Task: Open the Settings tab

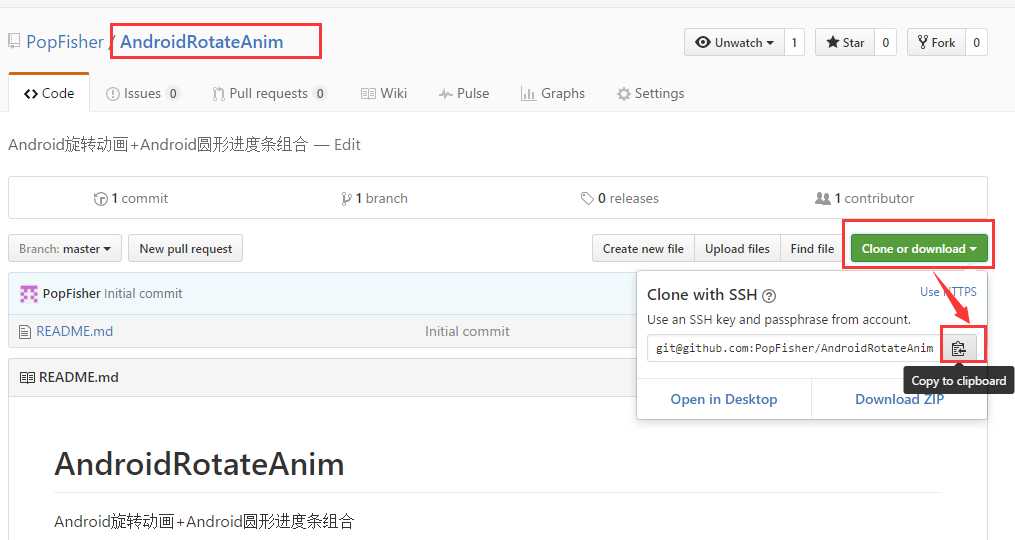Action: 651,93
